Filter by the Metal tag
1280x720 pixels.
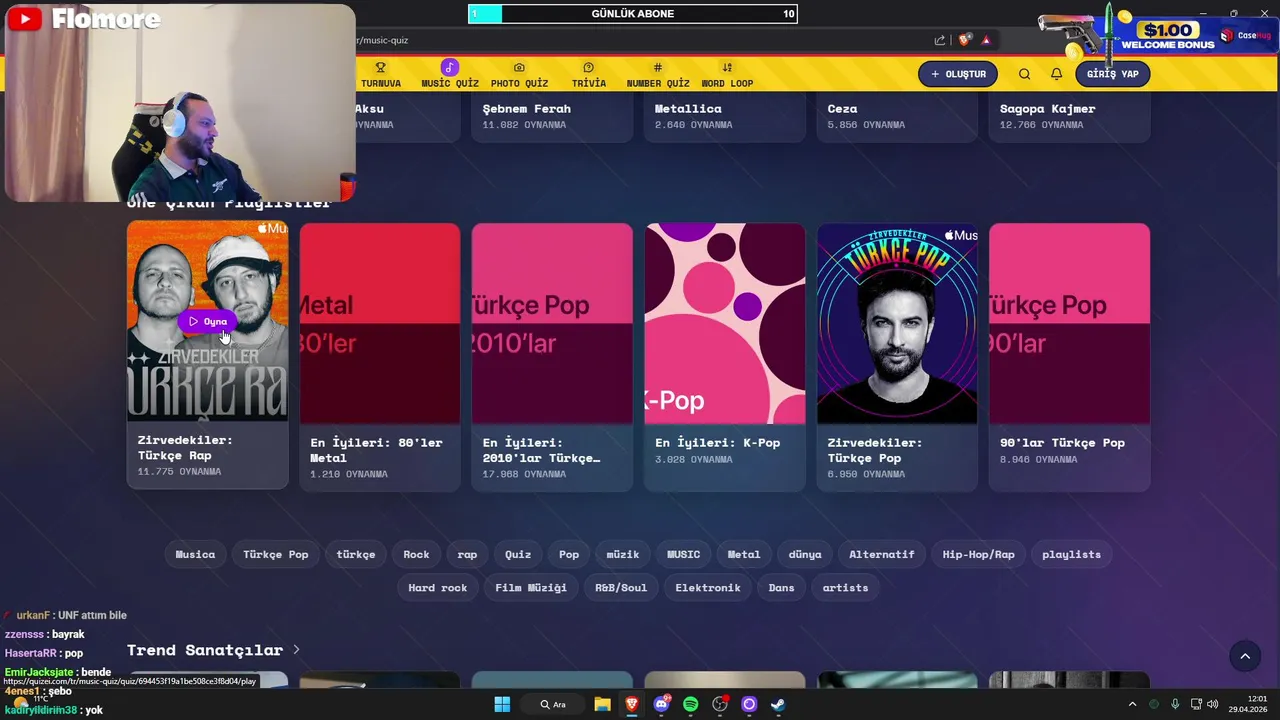click(744, 554)
